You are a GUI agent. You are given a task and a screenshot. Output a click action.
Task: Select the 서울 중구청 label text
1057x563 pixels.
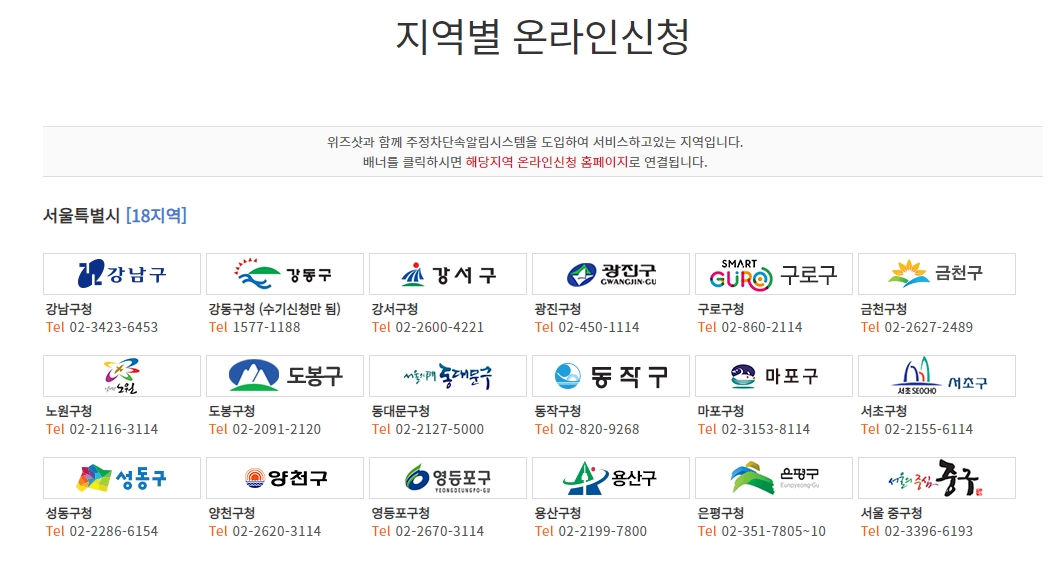(892, 512)
